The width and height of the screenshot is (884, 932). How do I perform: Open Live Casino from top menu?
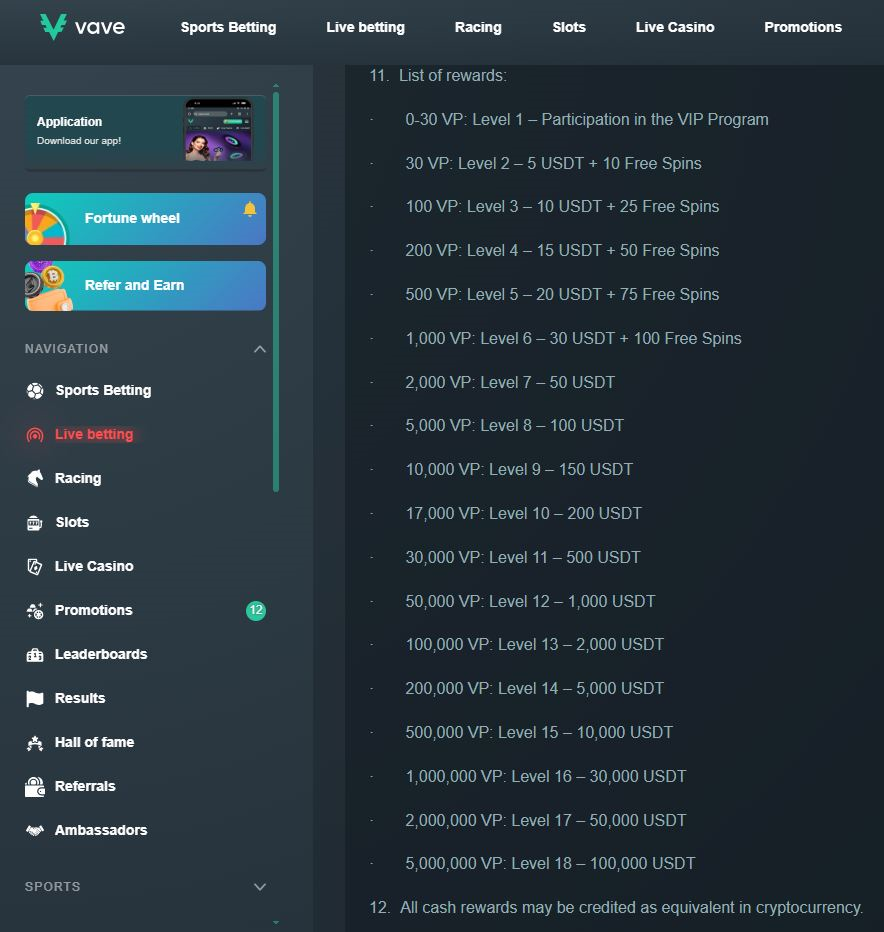674,27
